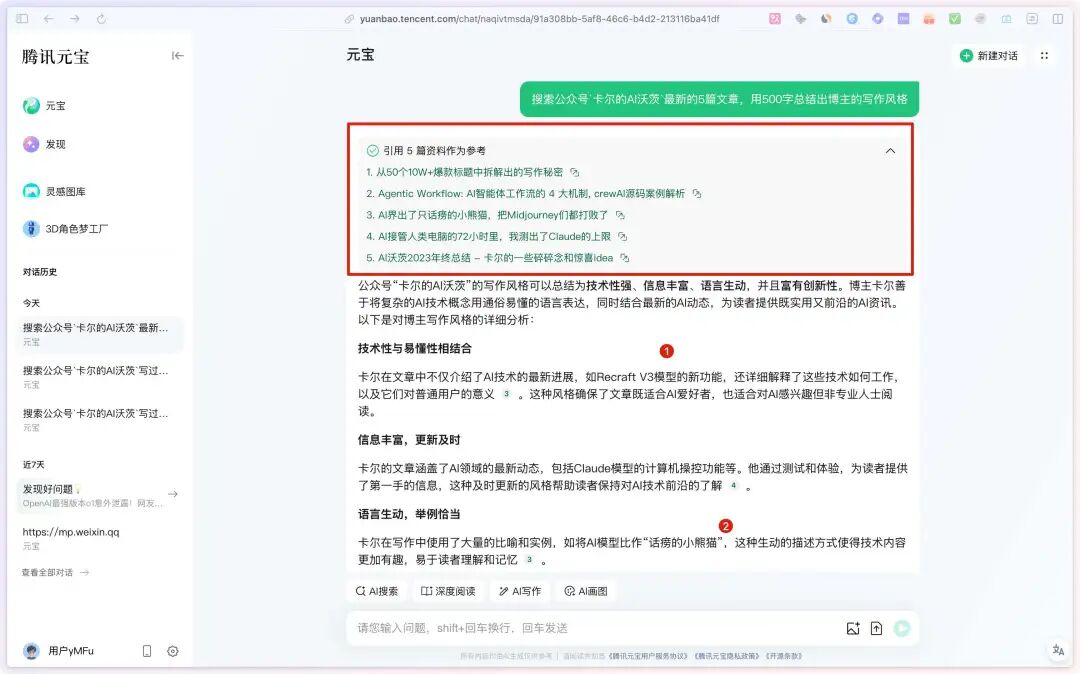Click the 对话历史 section heading
This screenshot has width=1080, height=674.
(x=40, y=272)
